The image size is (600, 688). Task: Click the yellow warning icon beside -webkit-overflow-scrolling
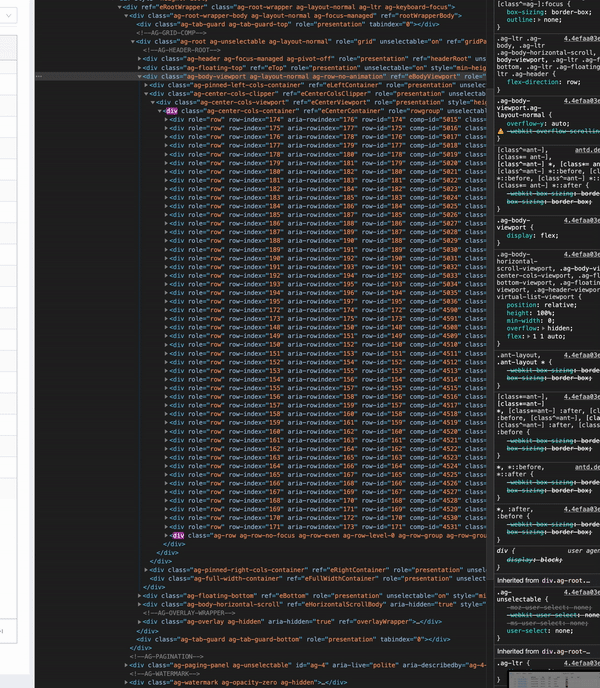coord(500,131)
